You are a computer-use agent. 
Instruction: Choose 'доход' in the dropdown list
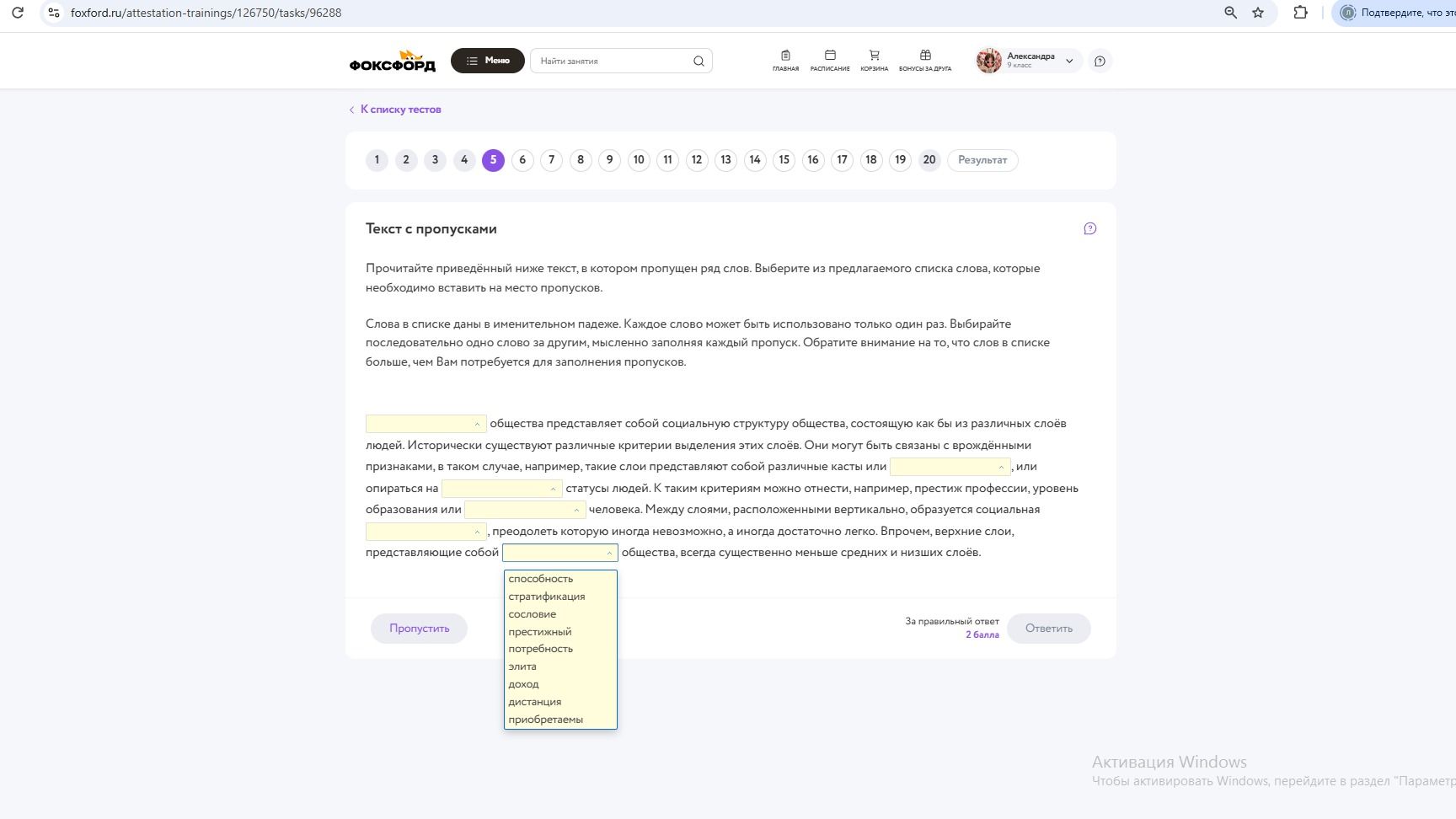point(560,684)
